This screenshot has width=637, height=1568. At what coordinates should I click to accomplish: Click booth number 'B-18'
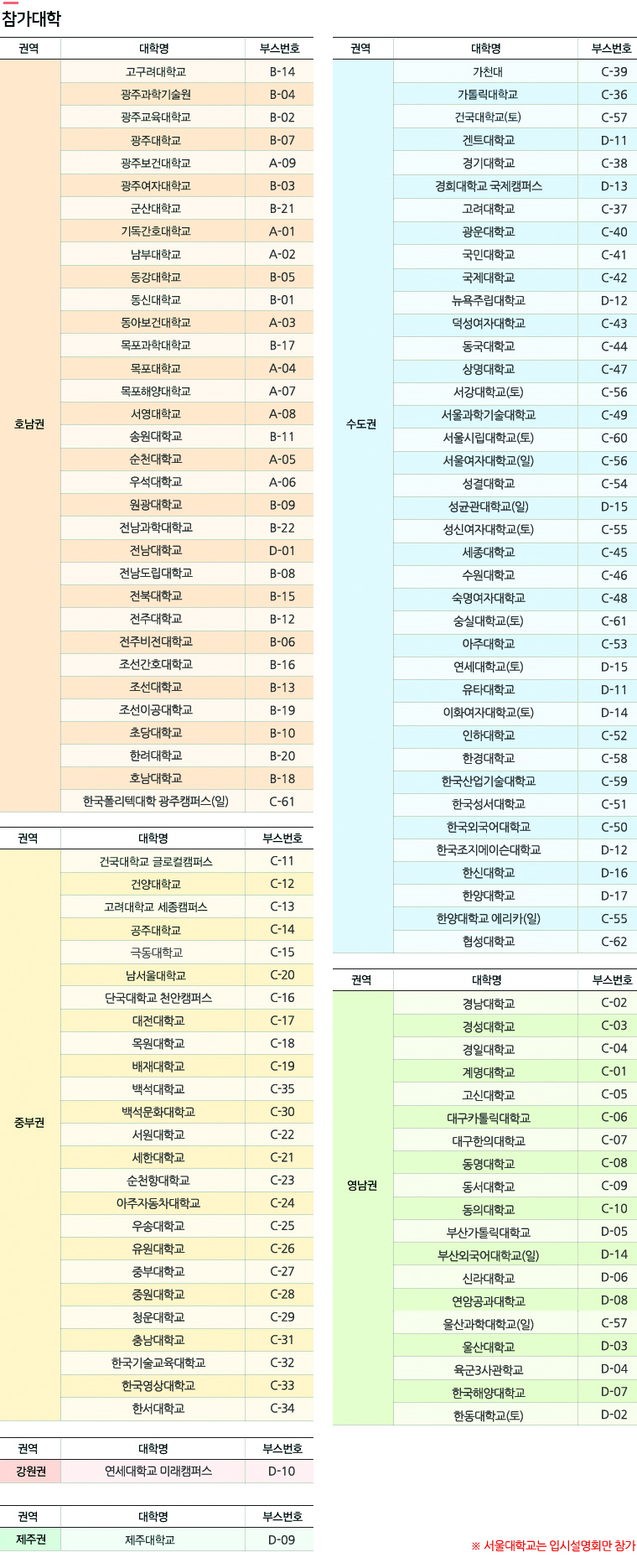point(282,779)
